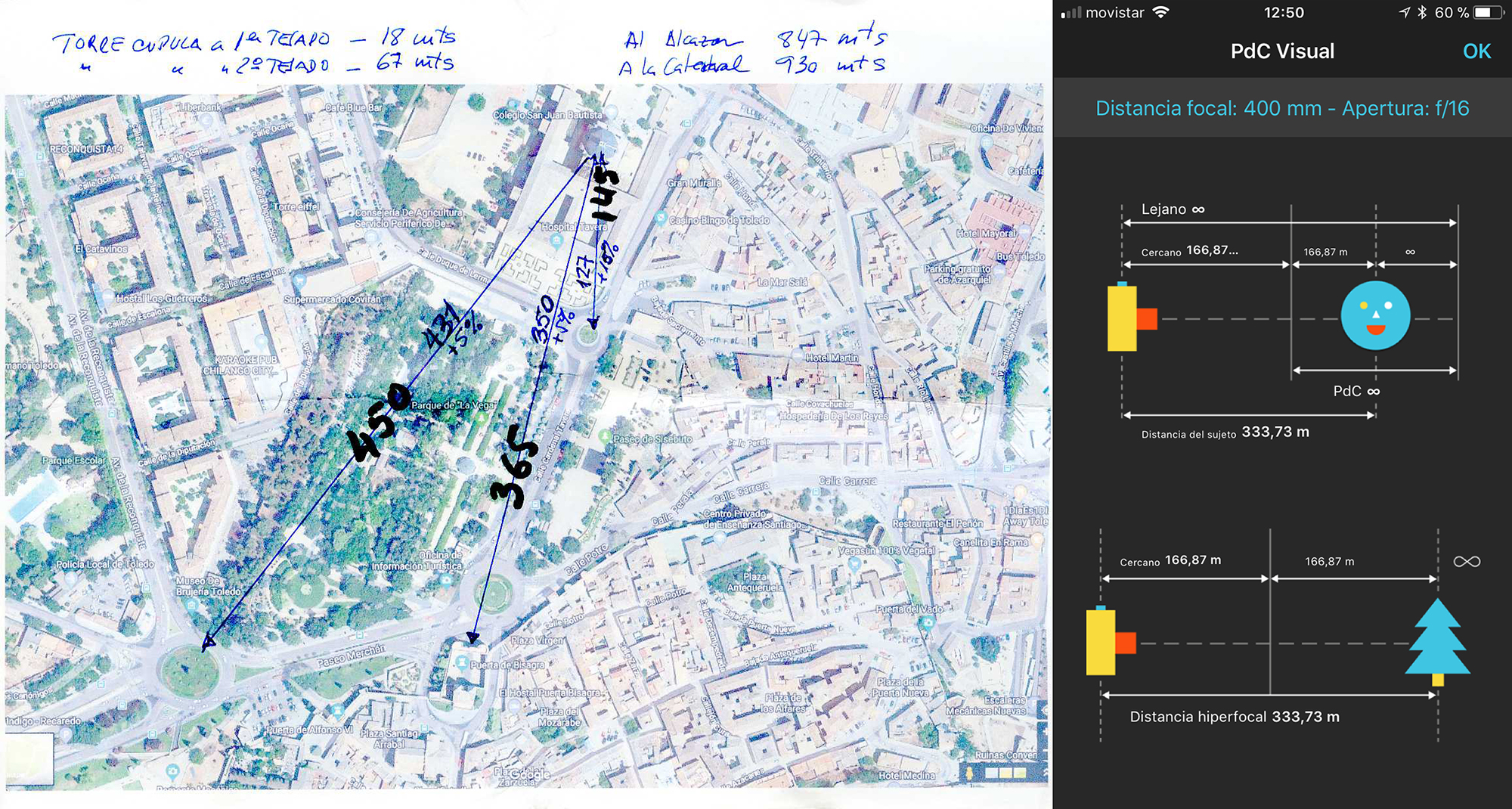The image size is (1512, 809).
Task: Click the Bluetooth icon in status bar
Action: click(1421, 13)
